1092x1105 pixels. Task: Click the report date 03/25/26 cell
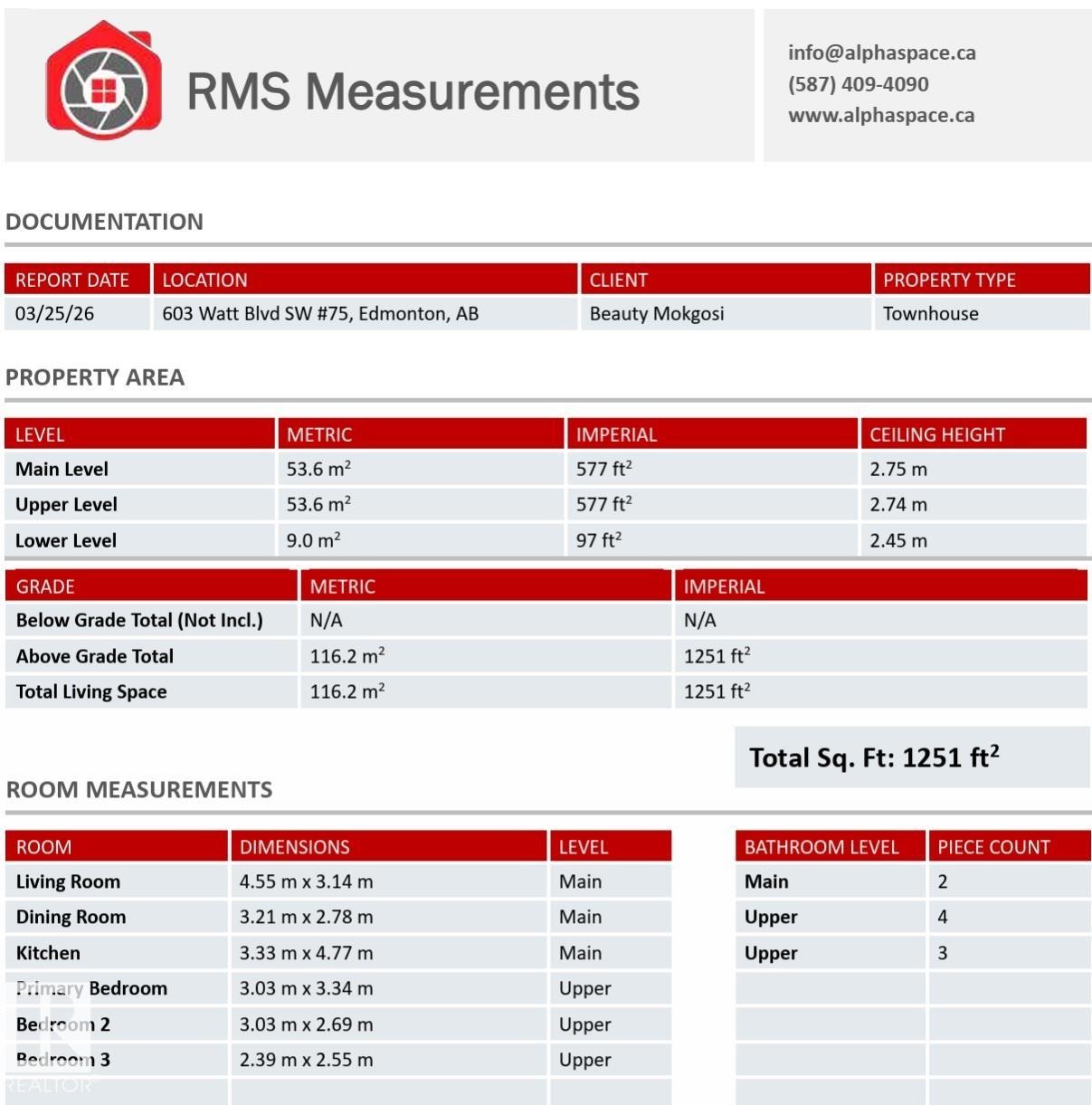pos(52,313)
